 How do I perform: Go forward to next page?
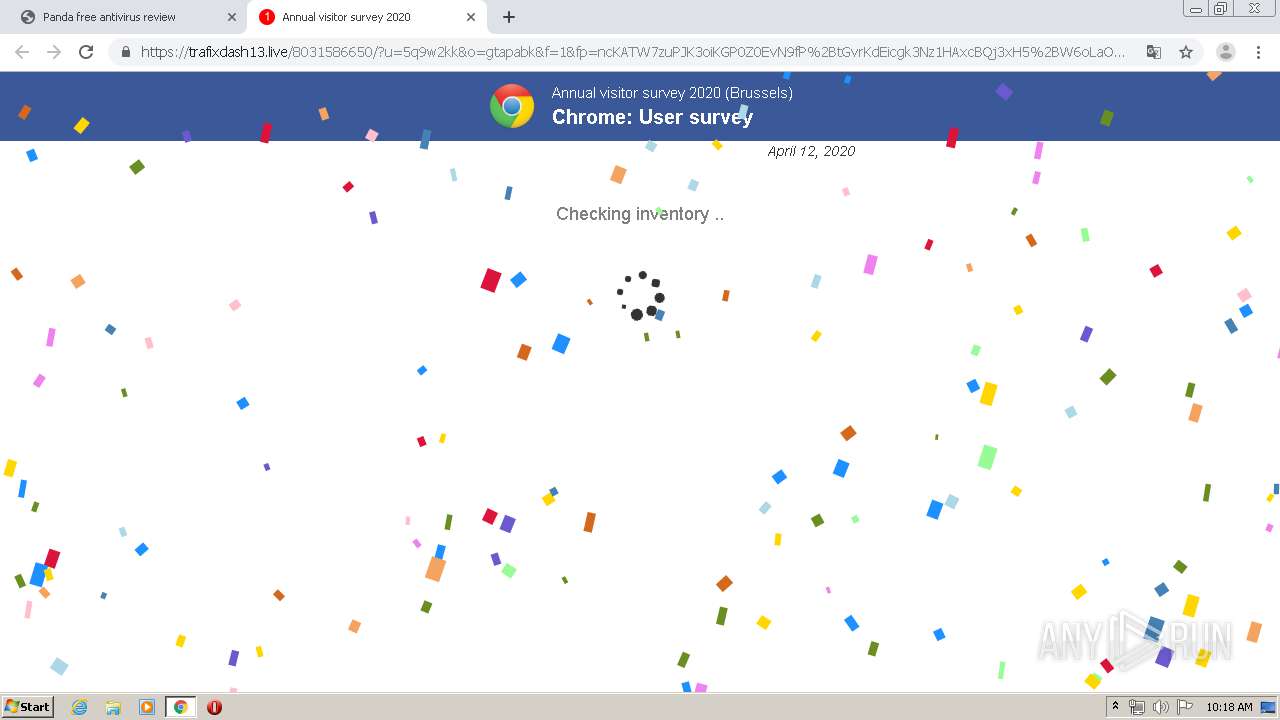pyautogui.click(x=54, y=52)
